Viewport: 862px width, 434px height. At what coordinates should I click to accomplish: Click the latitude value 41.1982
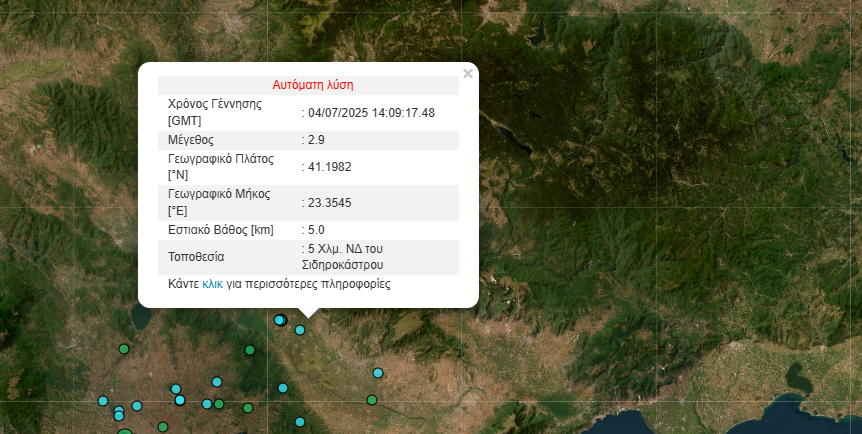point(329,167)
